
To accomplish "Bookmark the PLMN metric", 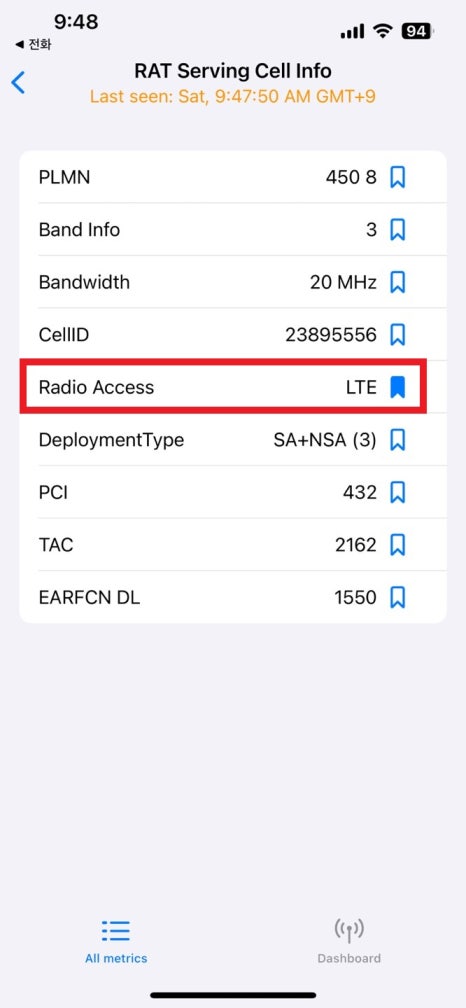I will click(398, 177).
